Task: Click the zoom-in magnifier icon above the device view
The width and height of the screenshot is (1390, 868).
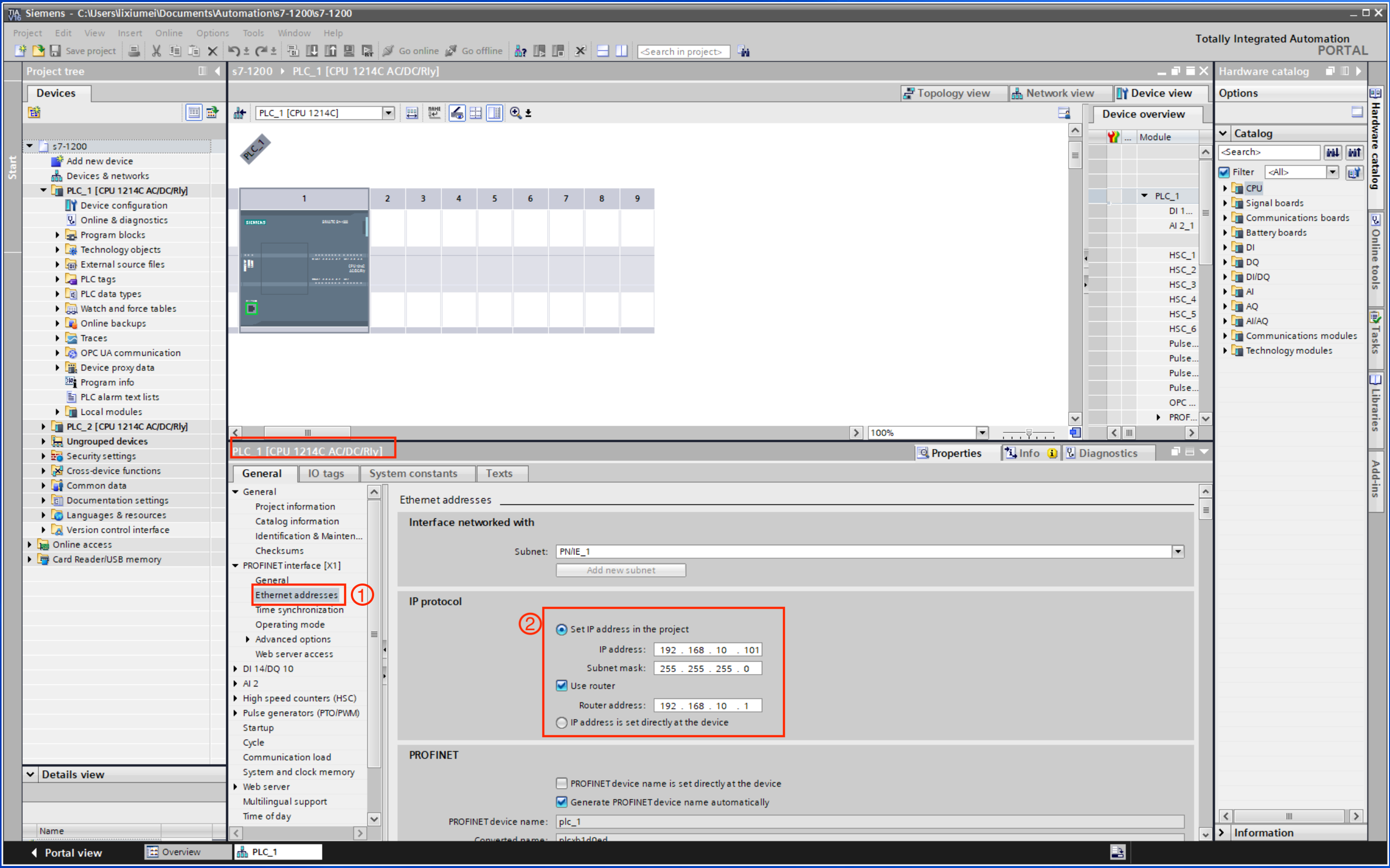Action: [515, 113]
